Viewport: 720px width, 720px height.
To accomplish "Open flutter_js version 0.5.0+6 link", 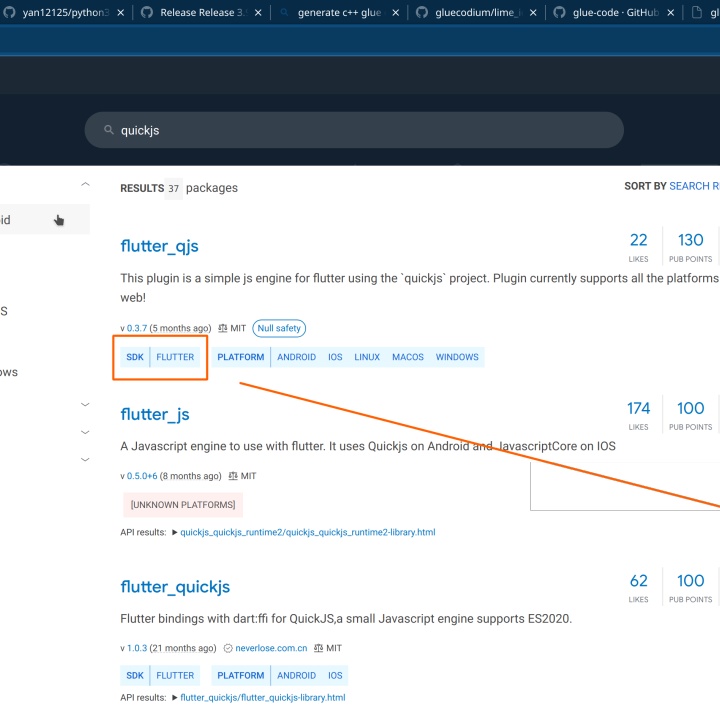I will pyautogui.click(x=142, y=476).
